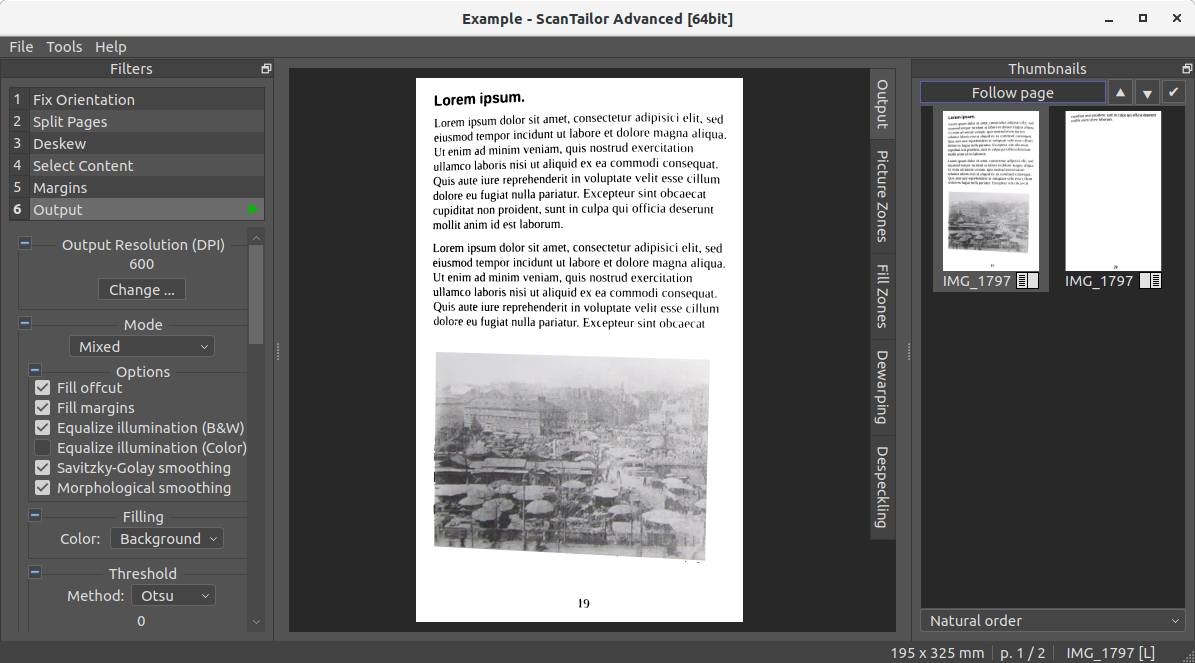Collapse the Mode section
This screenshot has height=663, width=1195.
[25, 324]
